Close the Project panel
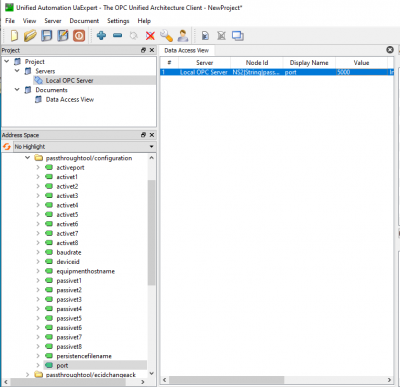Viewport: 400px width, 387px height. [x=152, y=50]
